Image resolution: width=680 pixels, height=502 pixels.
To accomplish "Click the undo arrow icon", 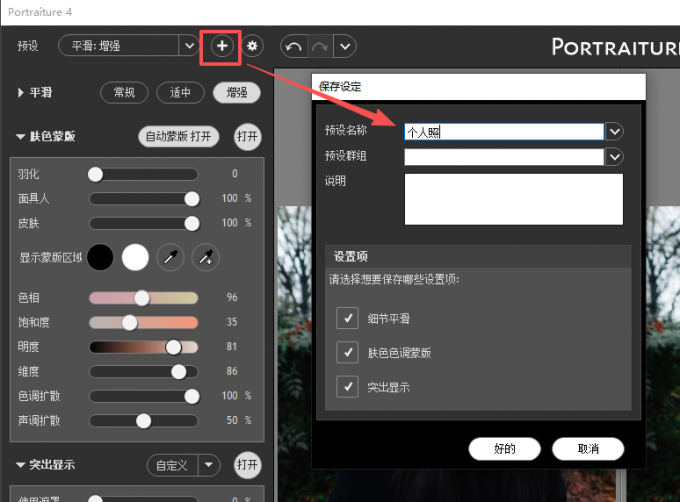I will pos(294,46).
